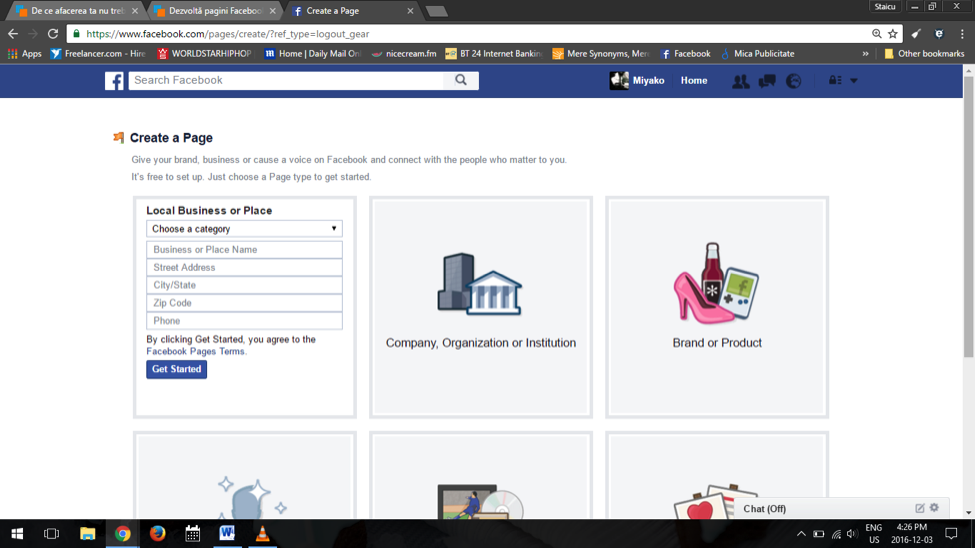Open BT 24 Internet Banking bookmark
Image resolution: width=975 pixels, height=549 pixels.
(x=494, y=53)
